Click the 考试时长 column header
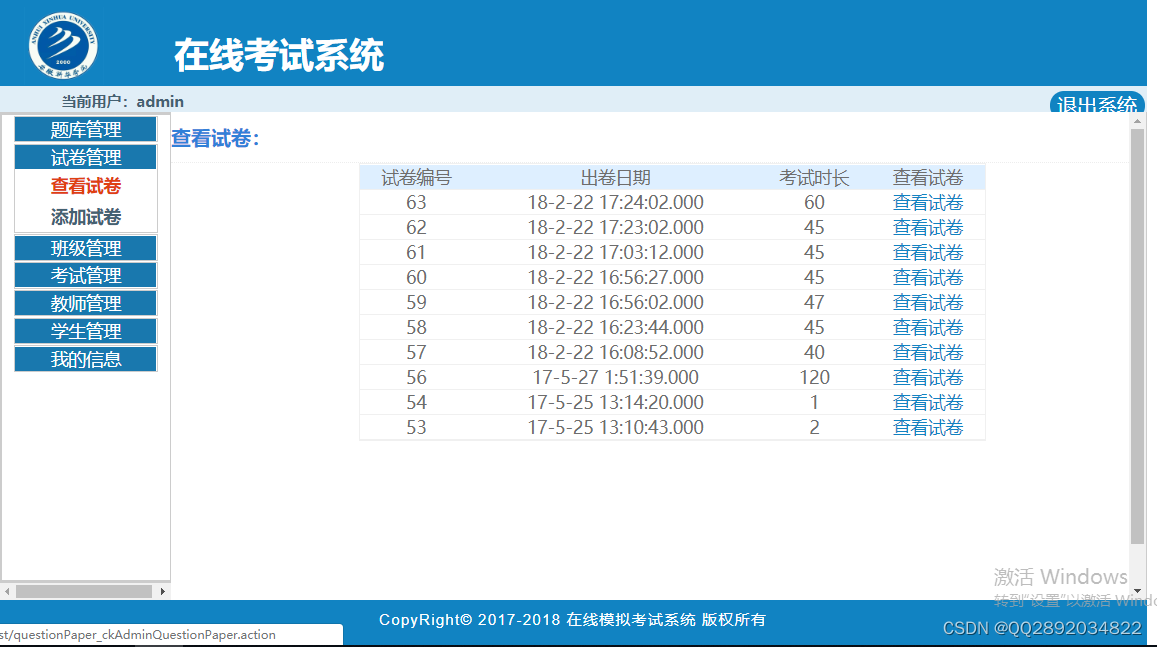The image size is (1157, 647). point(814,176)
